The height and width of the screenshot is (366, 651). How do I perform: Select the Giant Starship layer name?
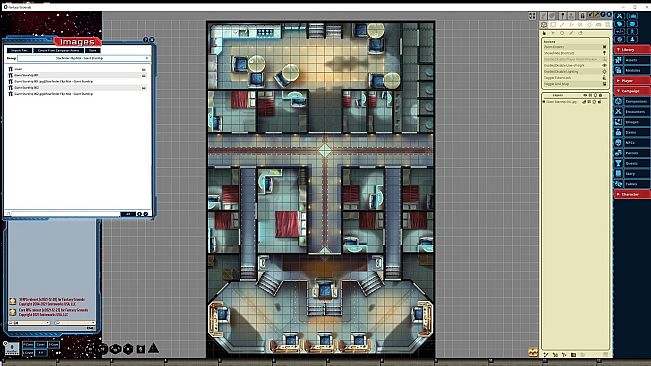[562, 102]
